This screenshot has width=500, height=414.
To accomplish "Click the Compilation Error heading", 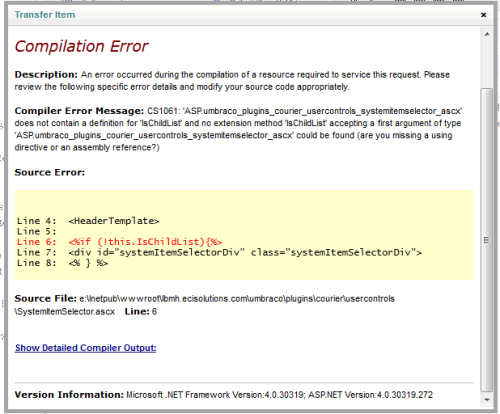I will pyautogui.click(x=81, y=46).
